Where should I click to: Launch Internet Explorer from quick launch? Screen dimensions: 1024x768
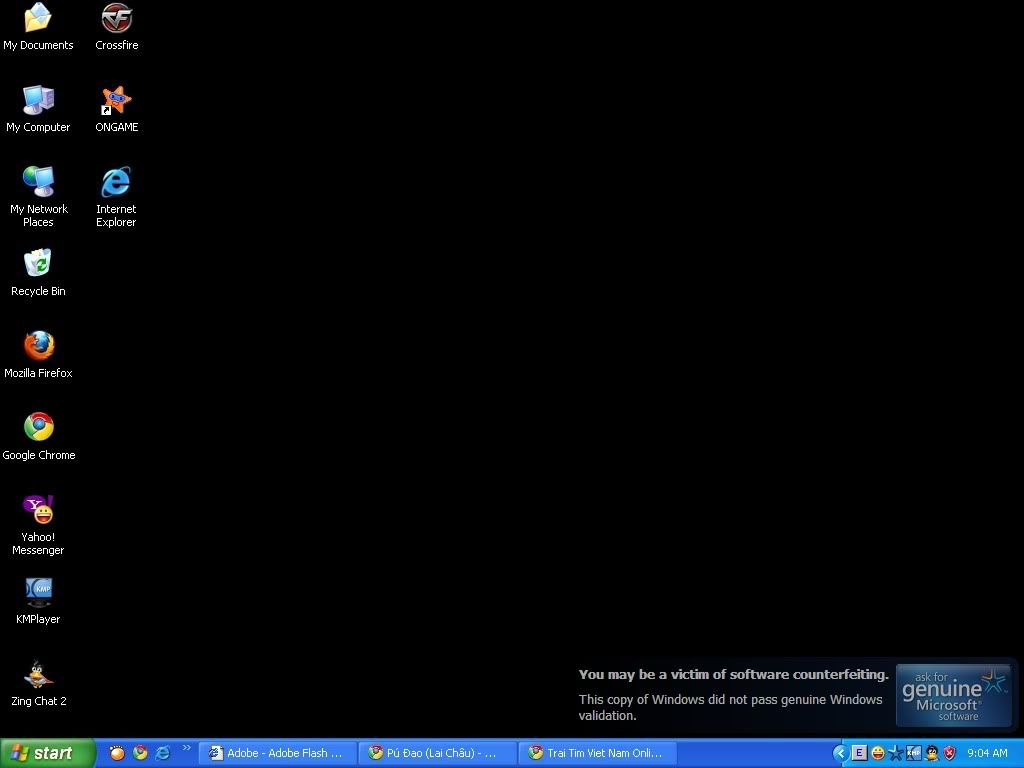163,753
